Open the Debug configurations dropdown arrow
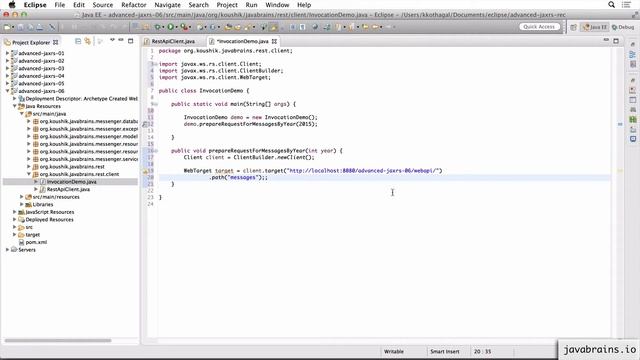This screenshot has height=360, width=640. 163,28
